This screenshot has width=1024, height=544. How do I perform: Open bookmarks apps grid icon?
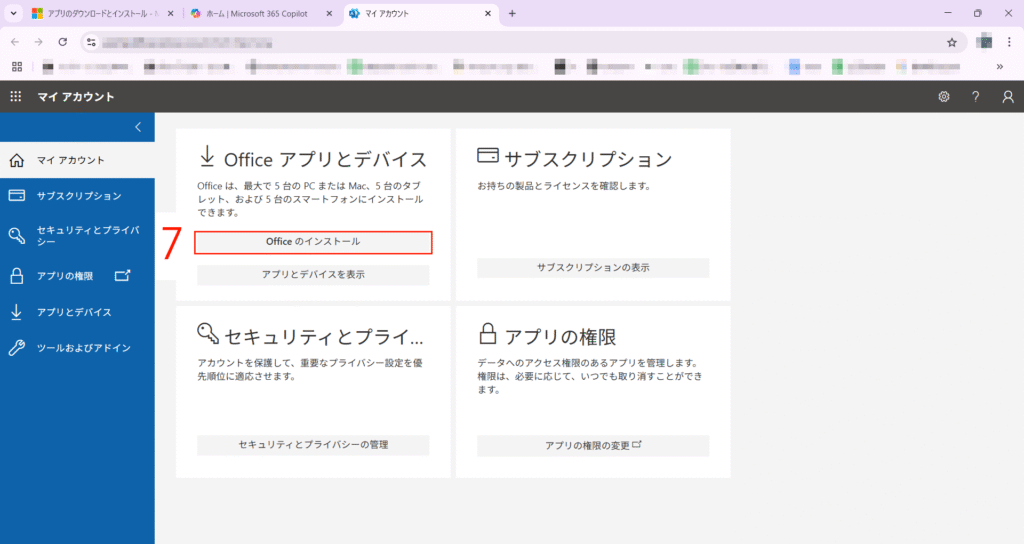click(x=17, y=67)
